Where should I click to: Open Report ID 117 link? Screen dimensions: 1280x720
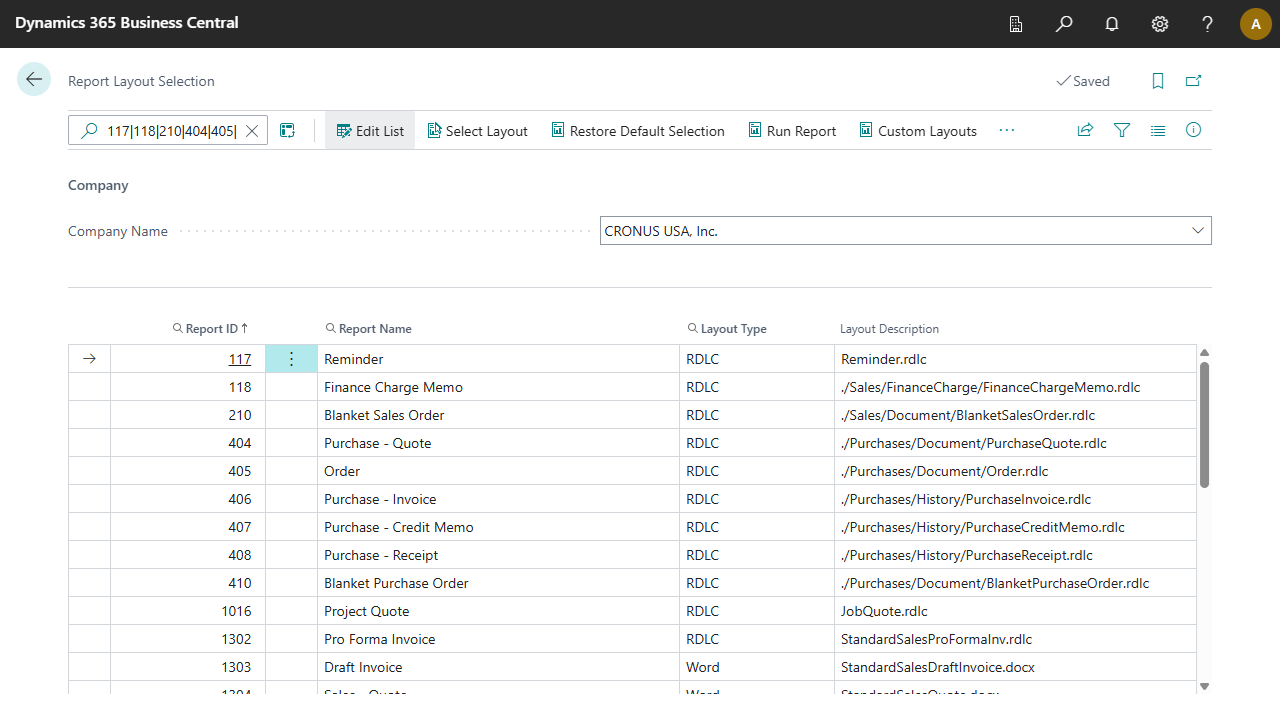240,359
